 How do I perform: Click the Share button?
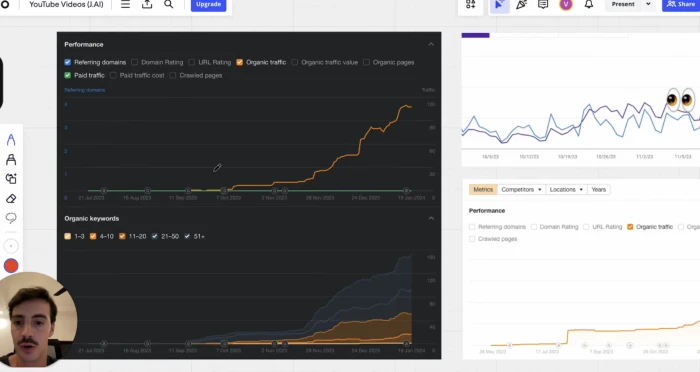[x=681, y=4]
